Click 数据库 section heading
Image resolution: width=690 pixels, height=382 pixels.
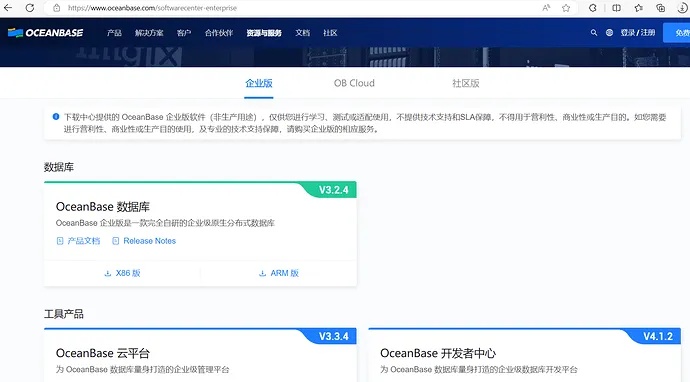pos(59,167)
